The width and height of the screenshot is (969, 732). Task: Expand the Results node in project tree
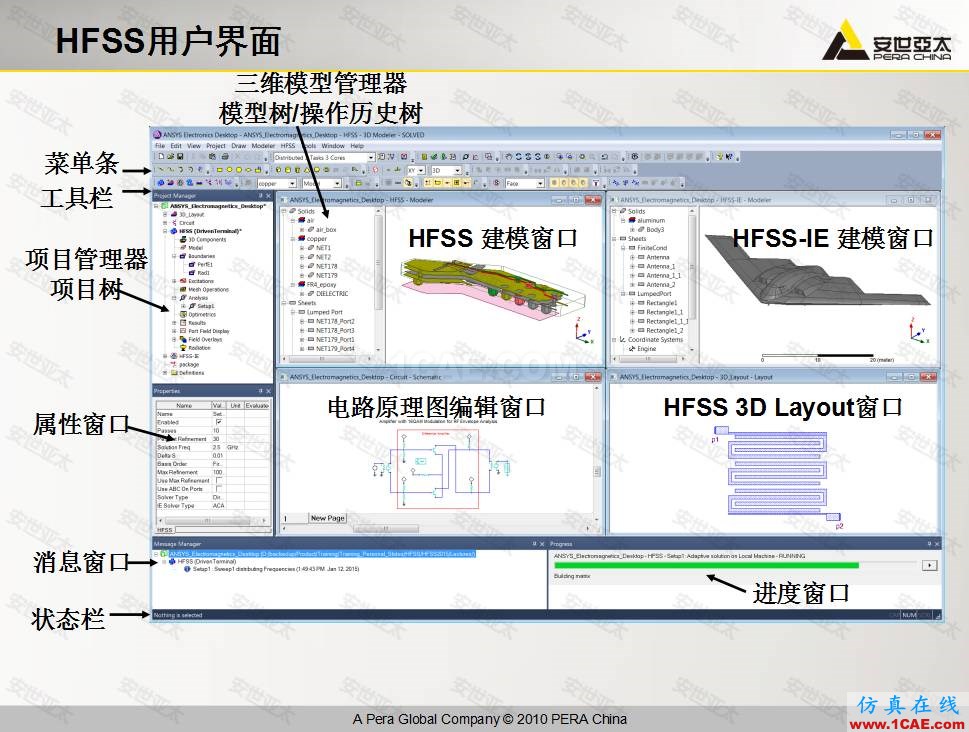pyautogui.click(x=174, y=323)
